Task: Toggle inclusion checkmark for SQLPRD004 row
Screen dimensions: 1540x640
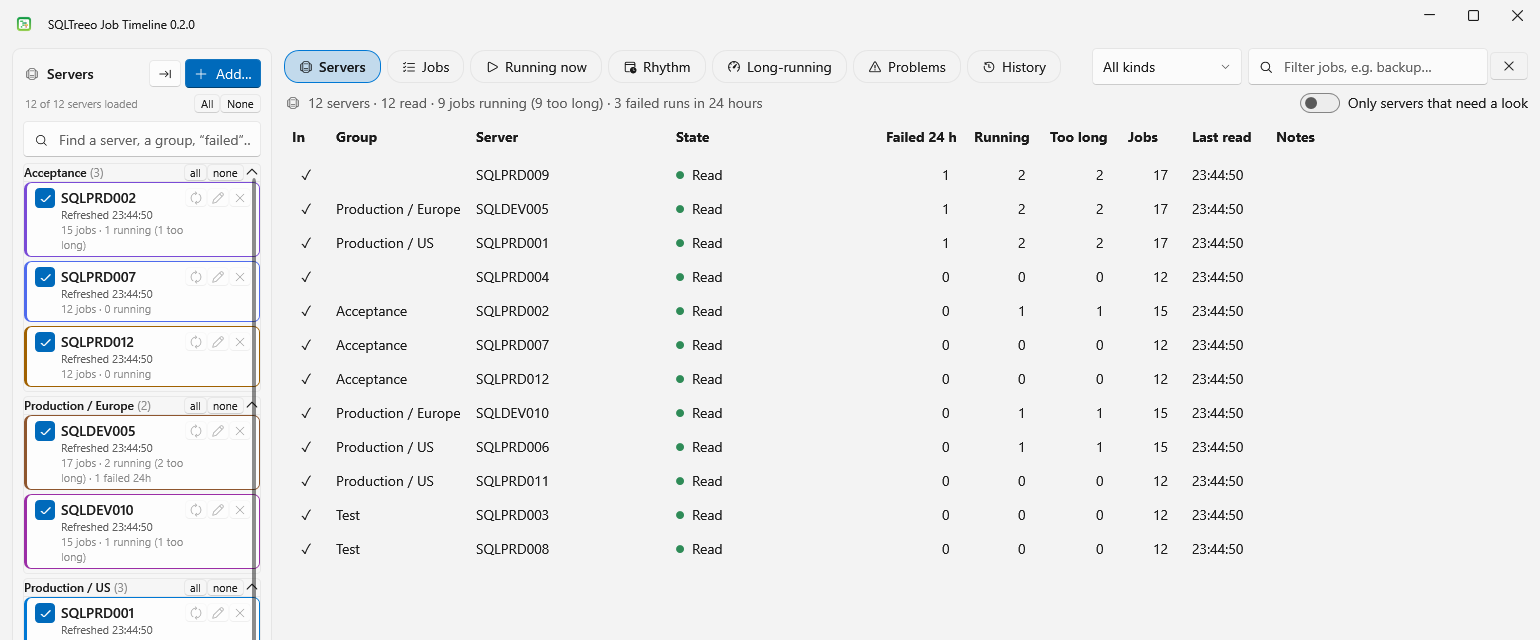Action: coord(306,277)
